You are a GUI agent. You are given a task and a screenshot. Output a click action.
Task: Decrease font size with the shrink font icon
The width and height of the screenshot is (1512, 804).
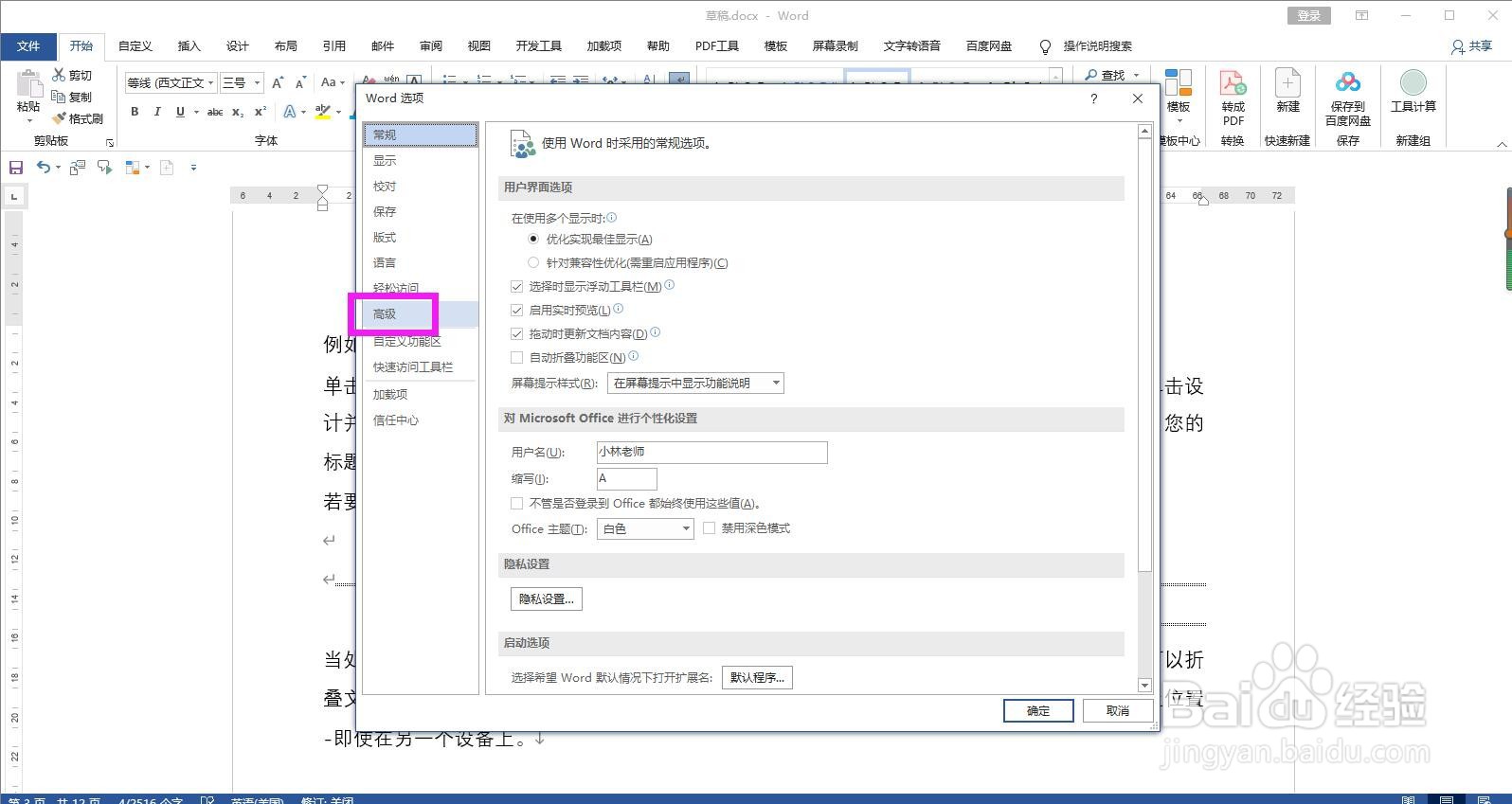click(300, 82)
